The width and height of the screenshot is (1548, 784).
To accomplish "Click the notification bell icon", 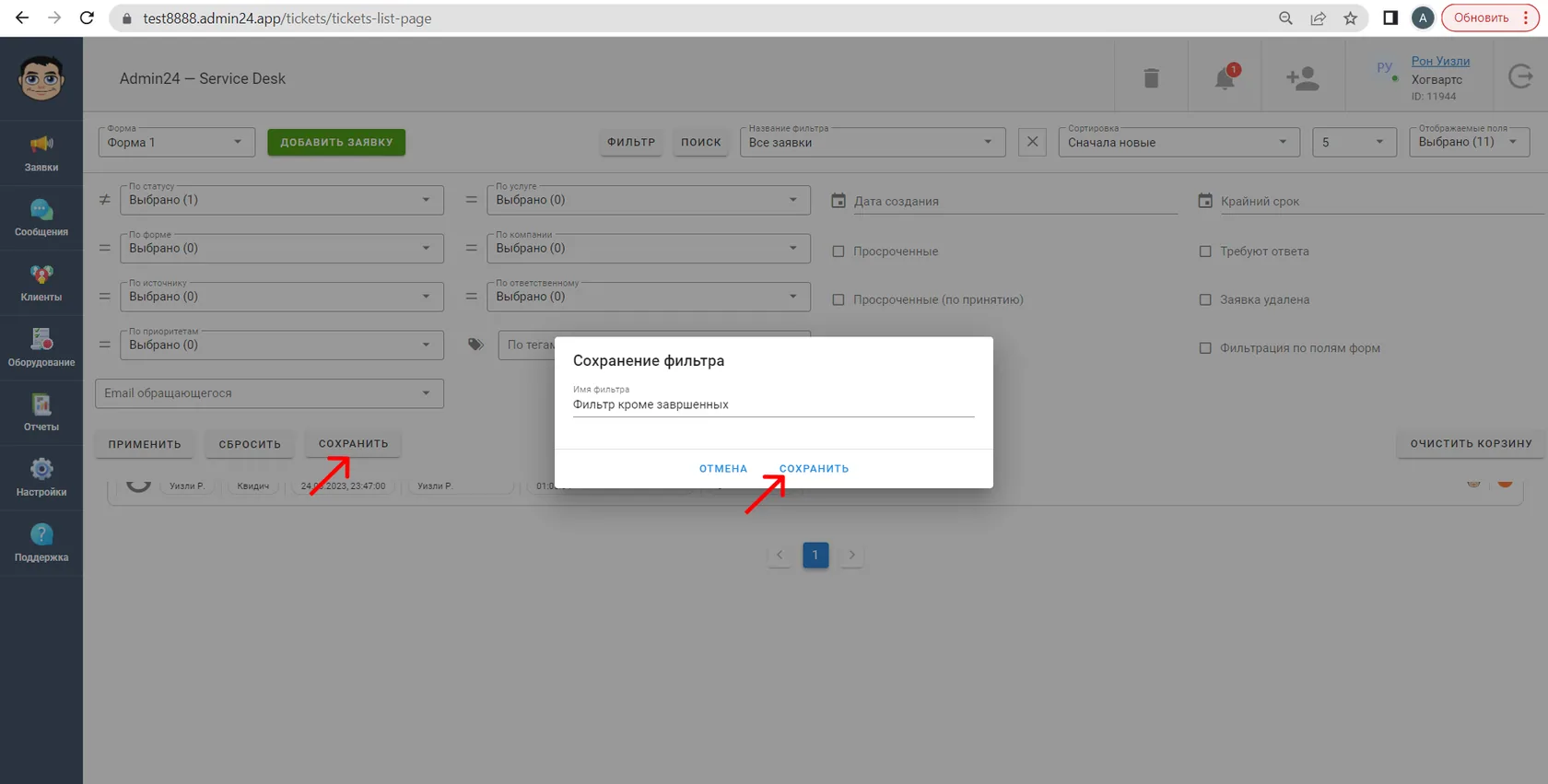I will click(x=1225, y=78).
